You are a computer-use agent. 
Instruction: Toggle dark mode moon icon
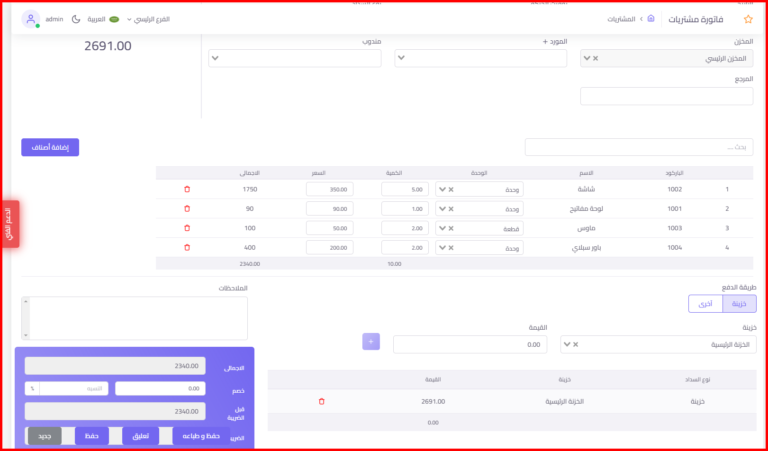tap(76, 19)
